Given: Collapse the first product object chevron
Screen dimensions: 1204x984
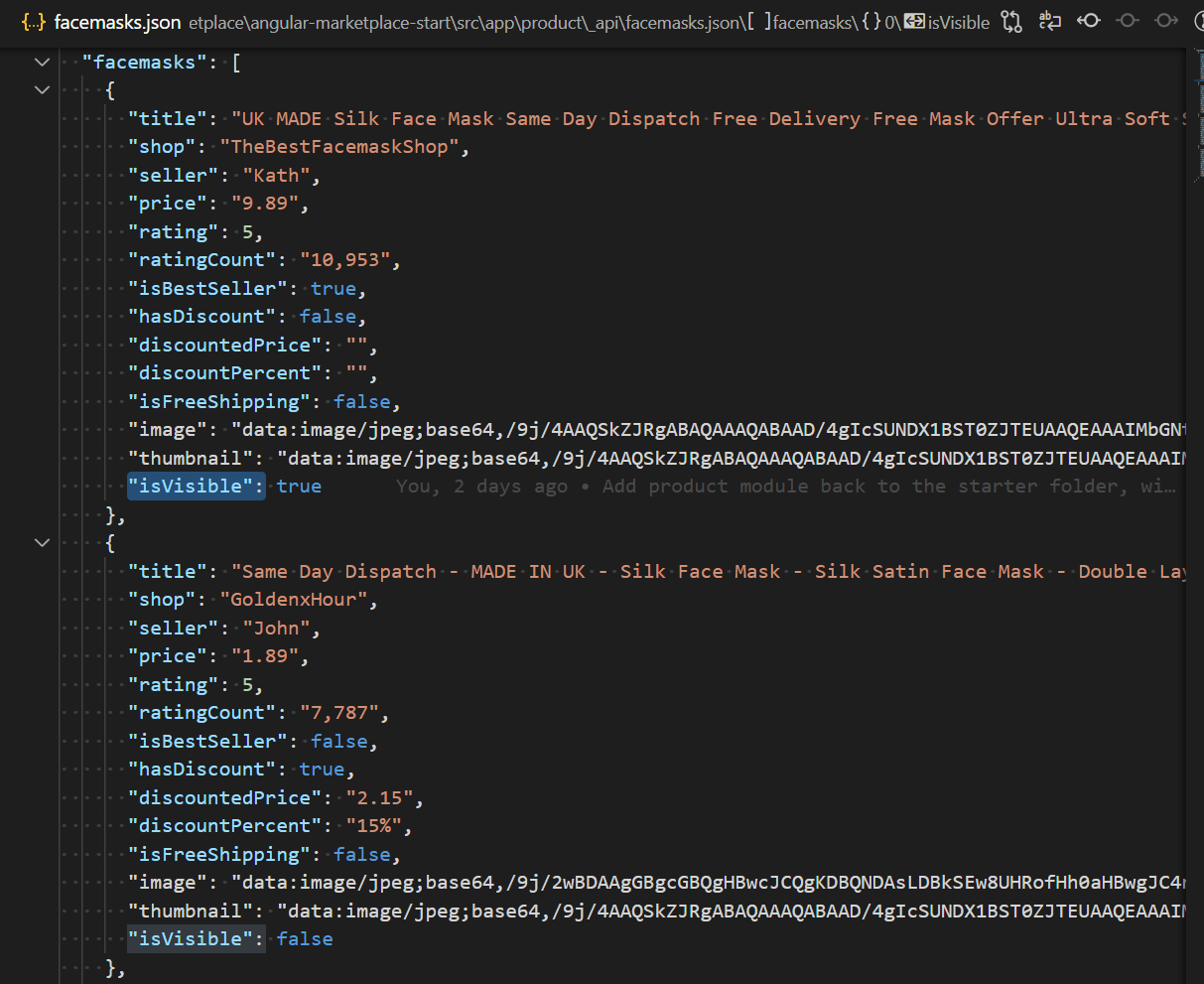Looking at the screenshot, I should pyautogui.click(x=42, y=89).
